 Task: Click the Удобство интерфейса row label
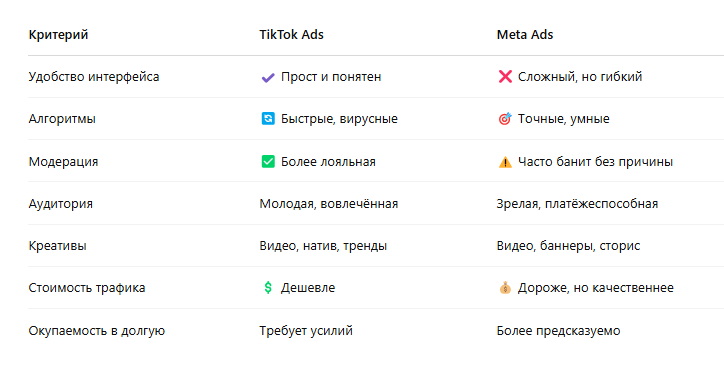tap(94, 77)
